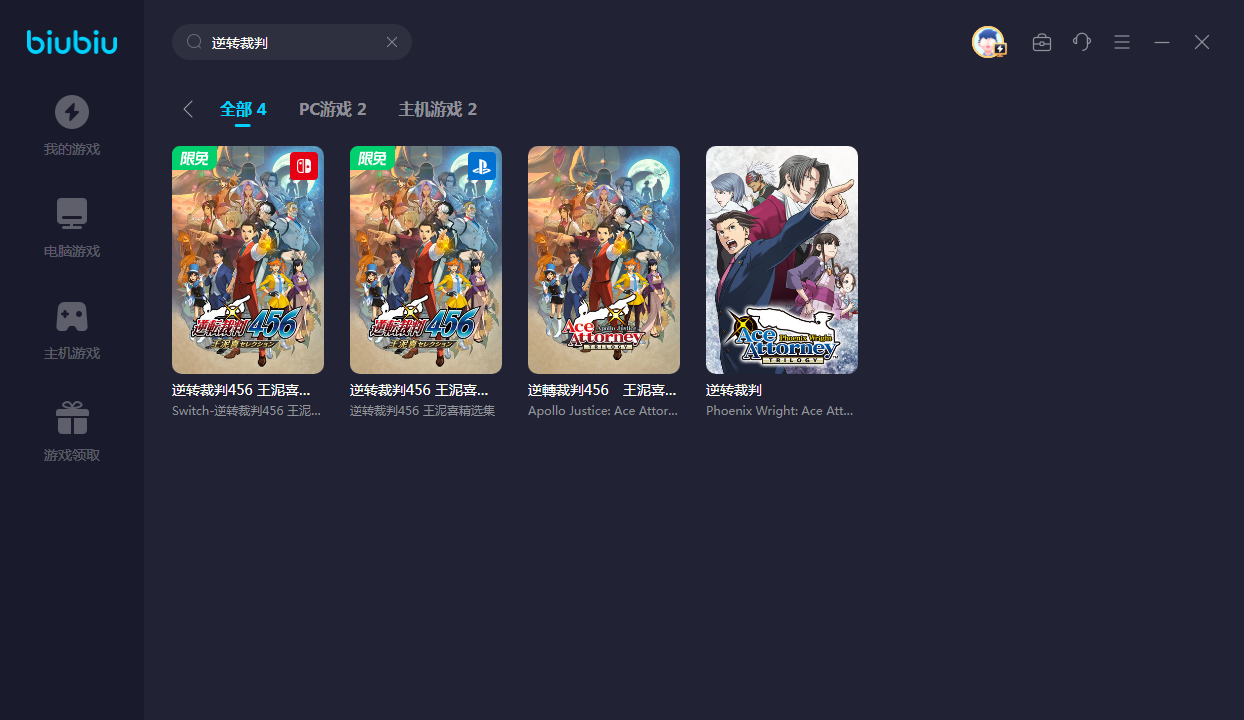Click the biubiu logo
The height and width of the screenshot is (720, 1244).
(x=72, y=42)
